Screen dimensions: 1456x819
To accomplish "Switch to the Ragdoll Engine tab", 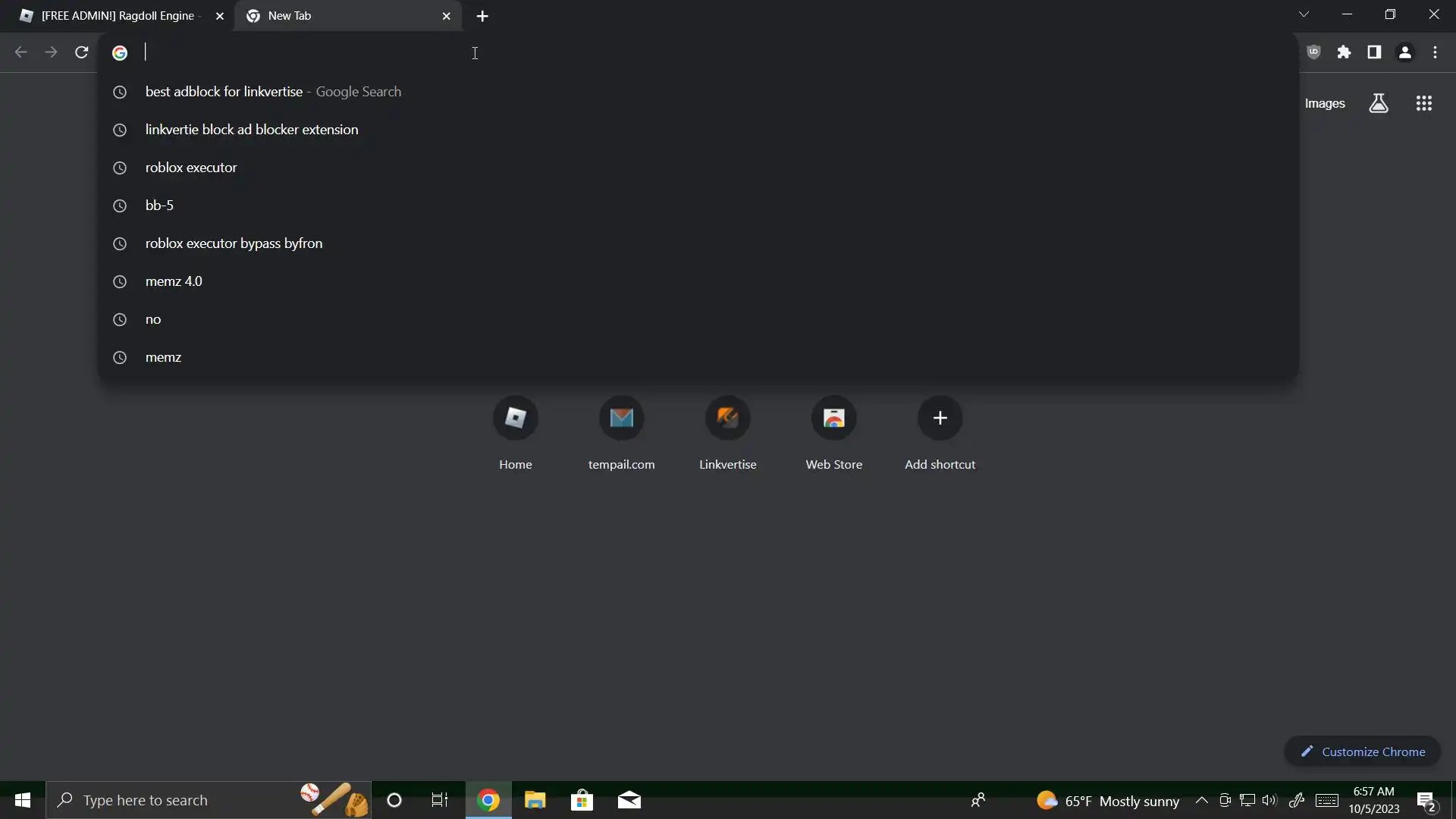I will 118,16.
